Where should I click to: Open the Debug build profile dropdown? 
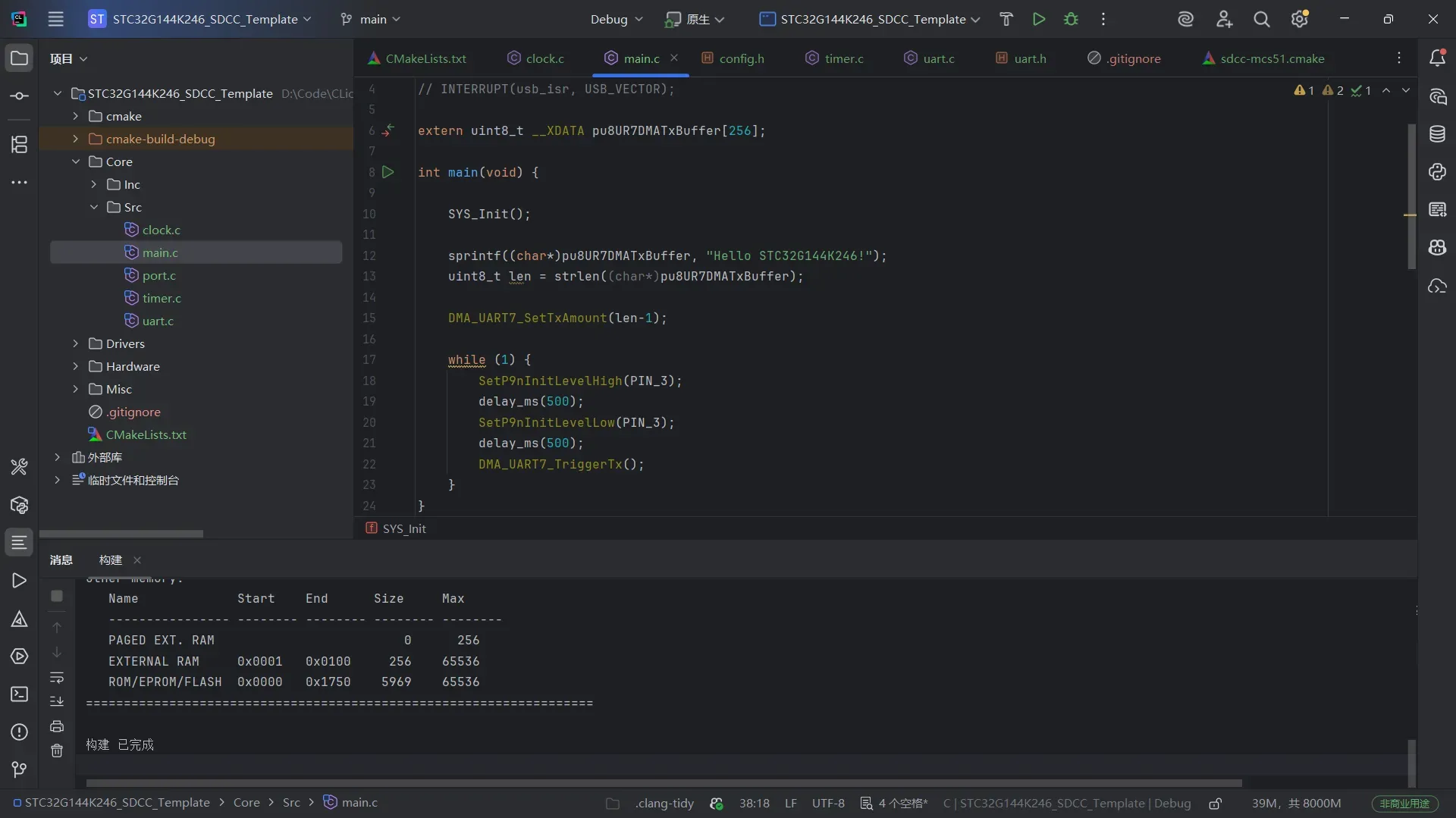click(616, 19)
